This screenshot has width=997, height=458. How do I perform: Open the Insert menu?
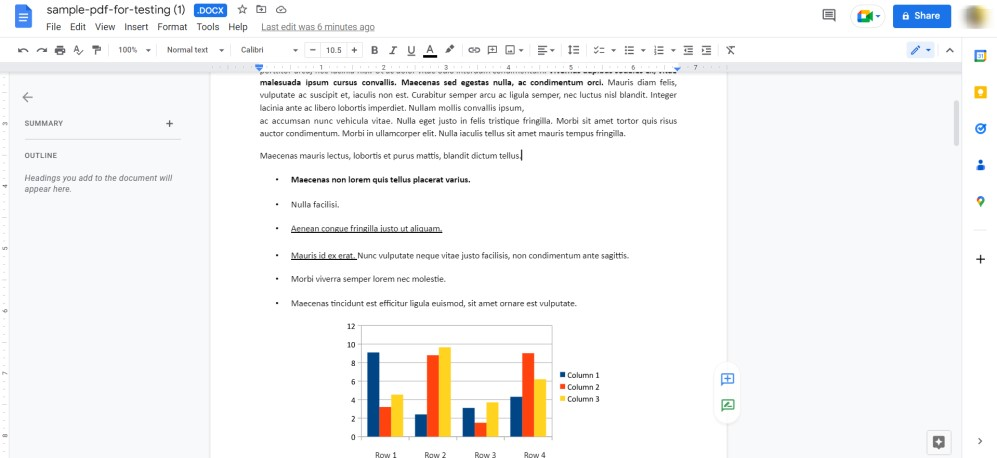coord(136,27)
